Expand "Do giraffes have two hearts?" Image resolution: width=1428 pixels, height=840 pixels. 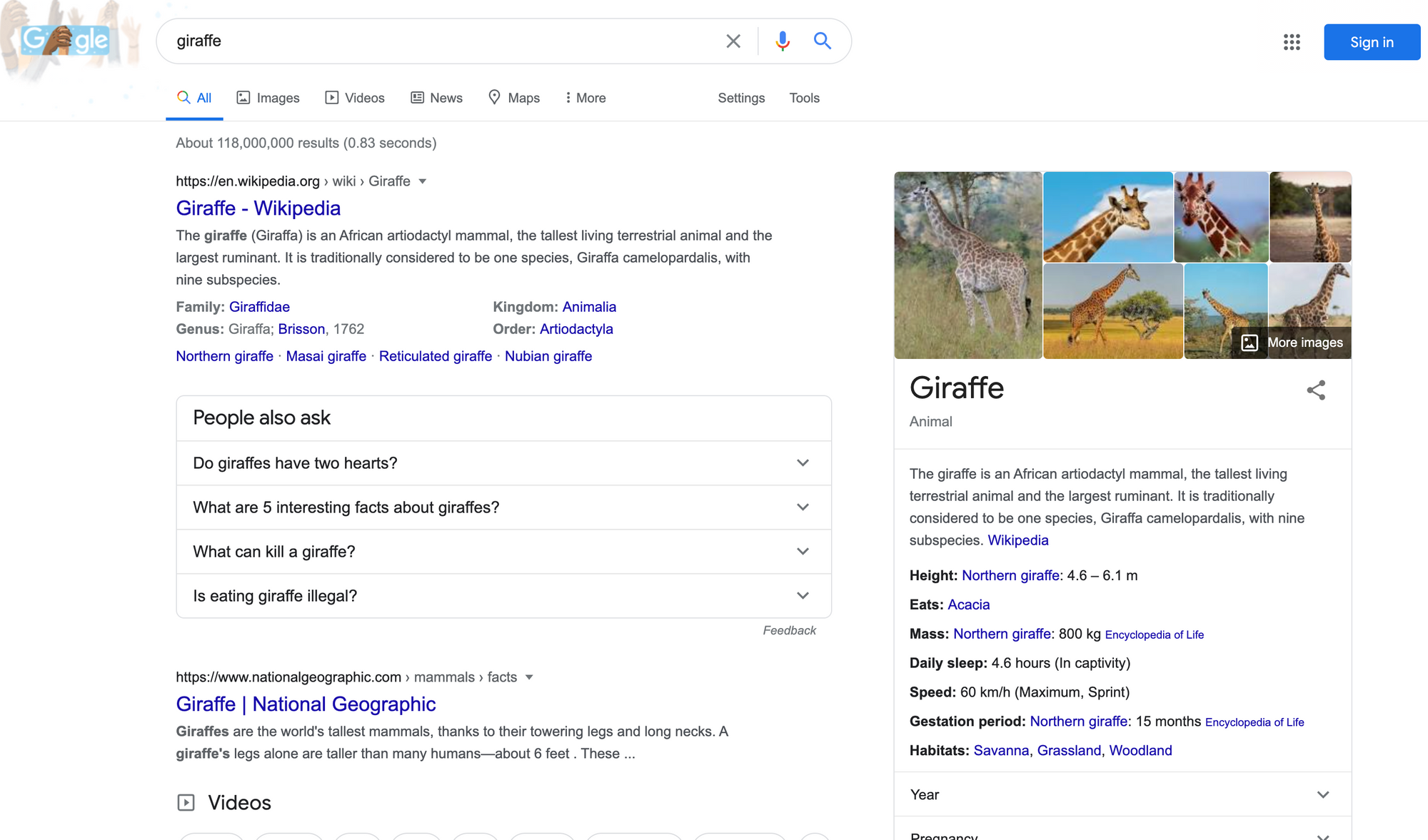coord(503,463)
